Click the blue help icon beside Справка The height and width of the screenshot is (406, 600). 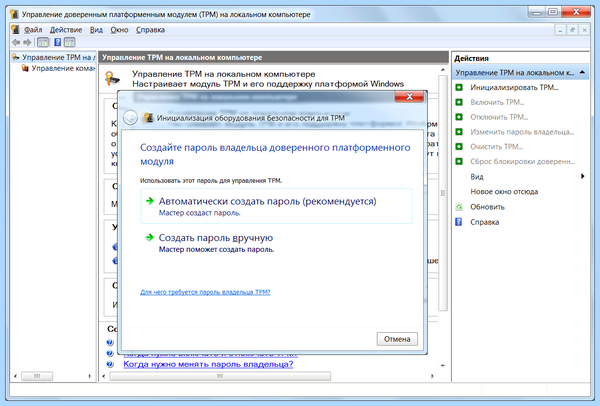point(459,222)
